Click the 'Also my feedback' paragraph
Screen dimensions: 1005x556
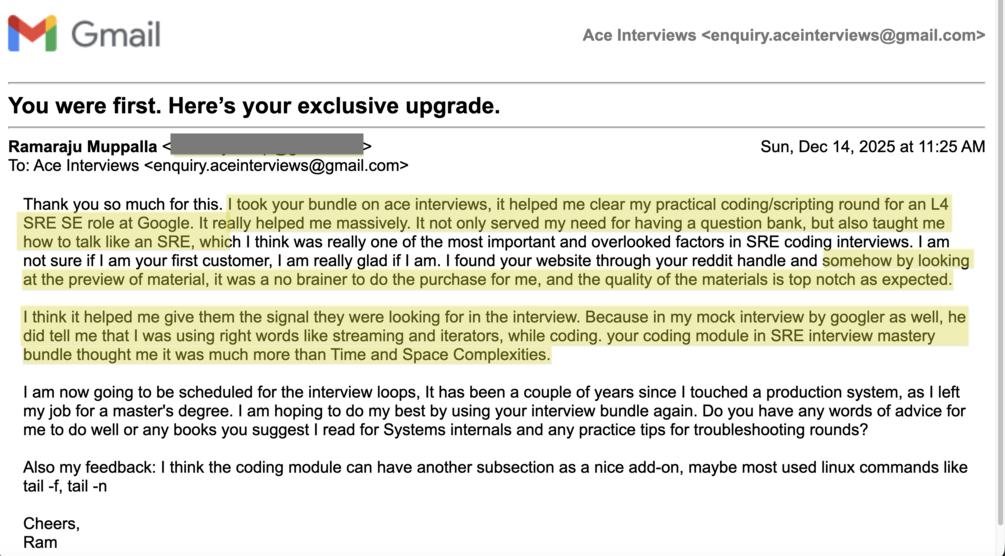tap(494, 476)
